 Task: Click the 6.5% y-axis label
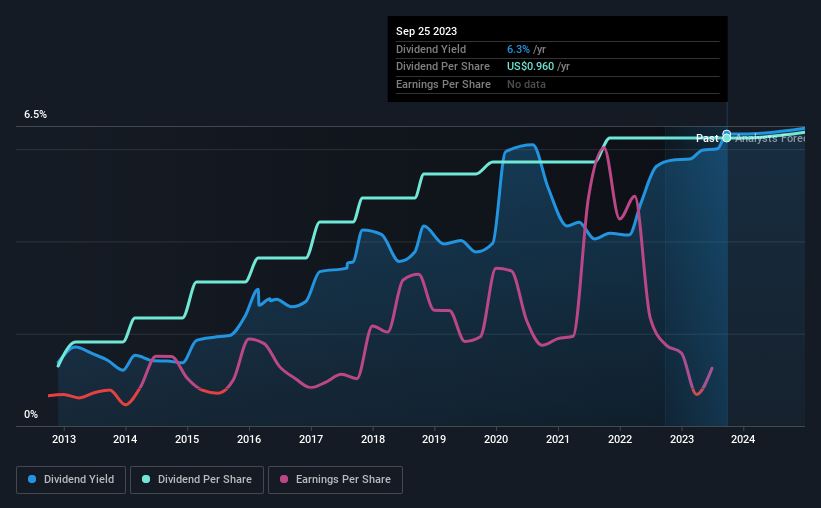click(36, 115)
